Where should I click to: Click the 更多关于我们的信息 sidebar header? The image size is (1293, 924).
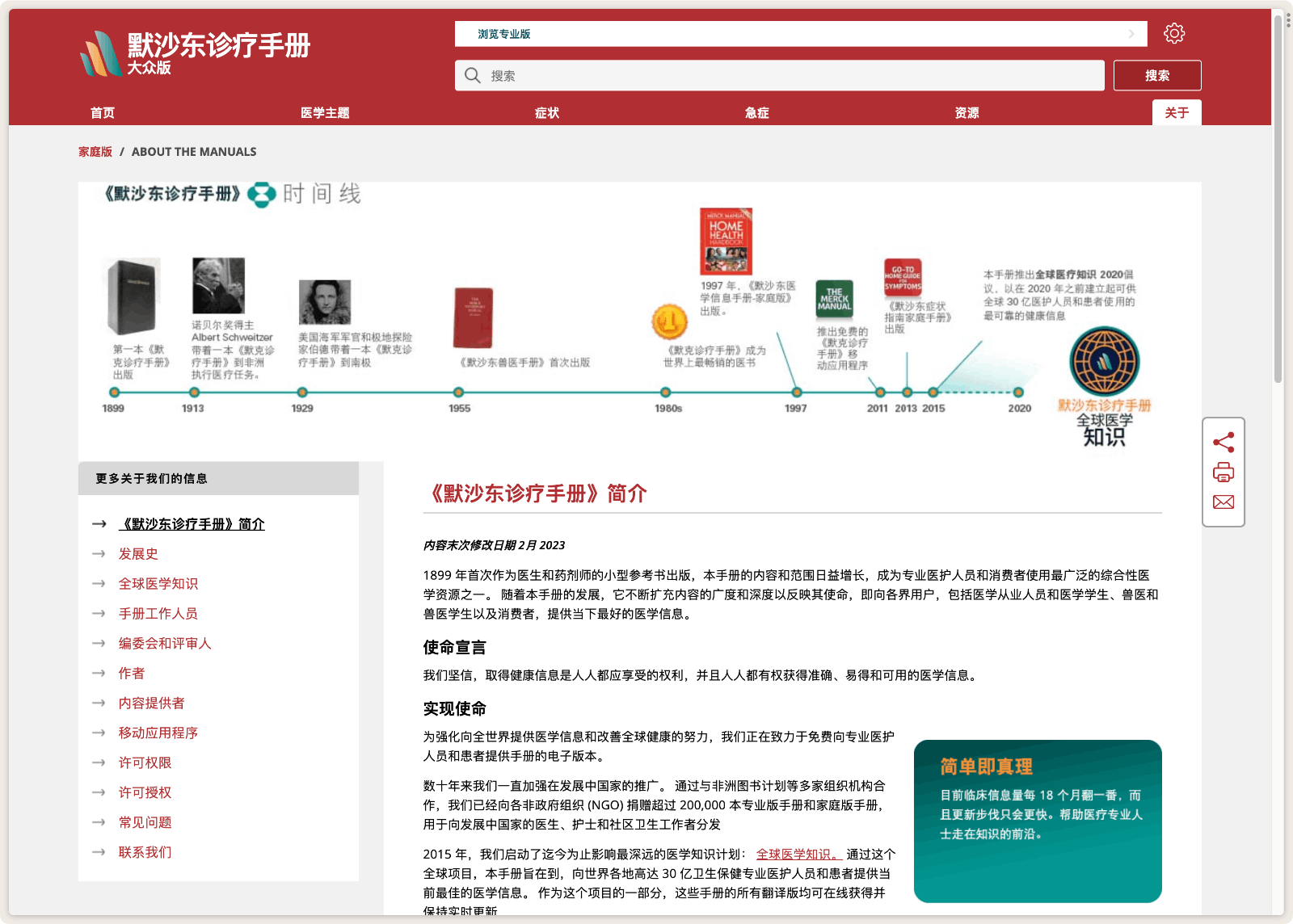218,478
